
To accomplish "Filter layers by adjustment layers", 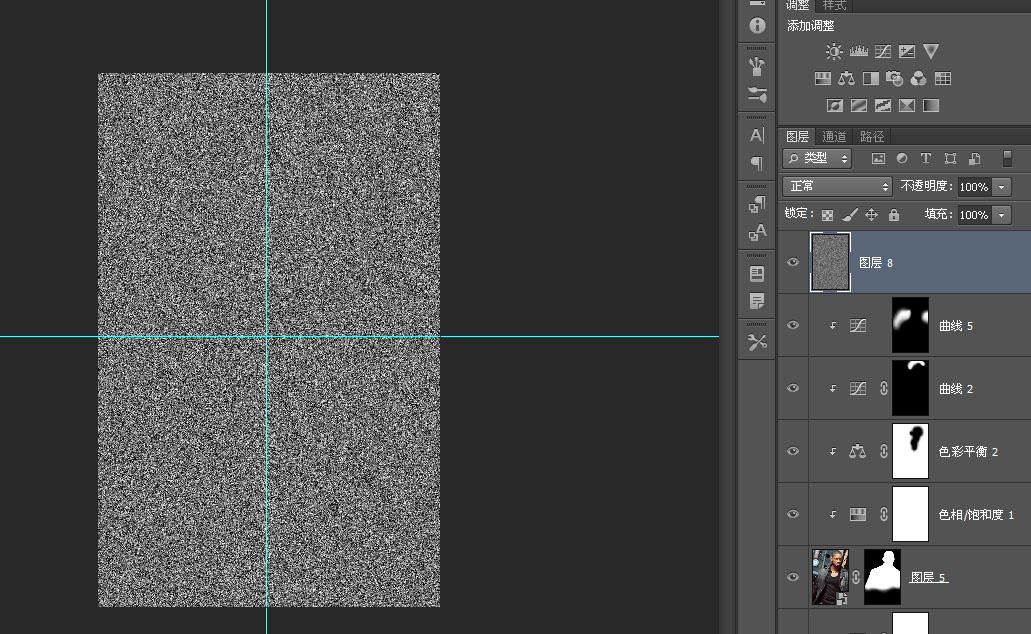I will (902, 158).
